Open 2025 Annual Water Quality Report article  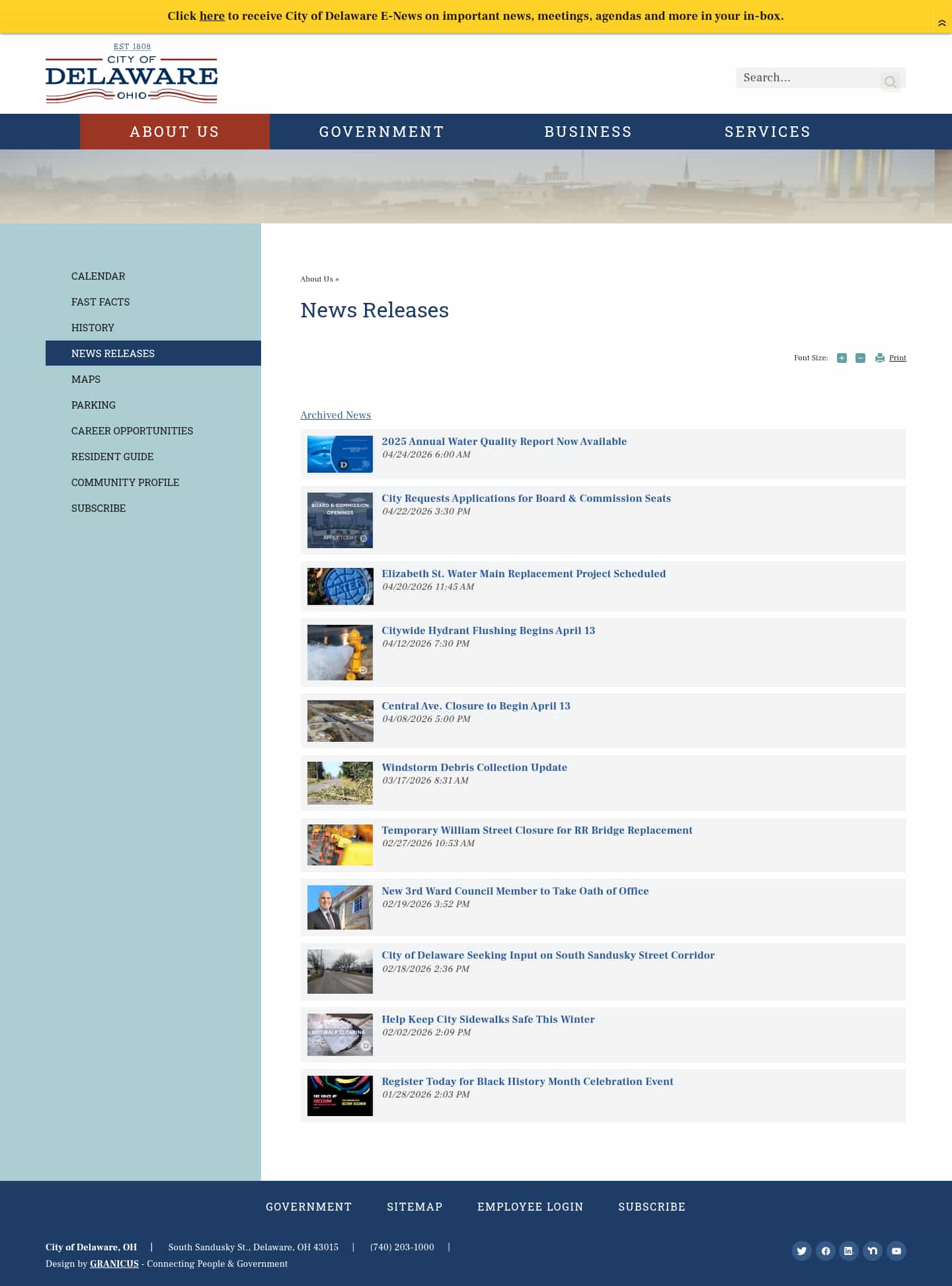pyautogui.click(x=504, y=441)
